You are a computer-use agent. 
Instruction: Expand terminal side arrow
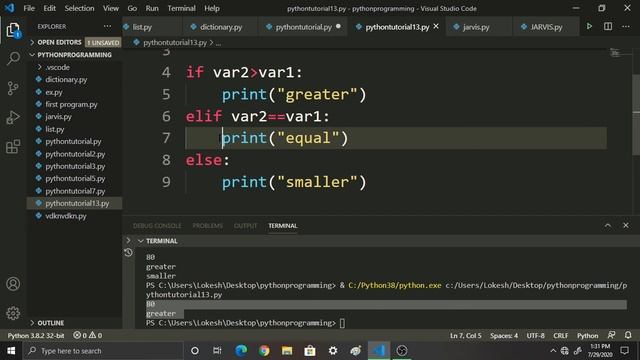[x=128, y=240]
